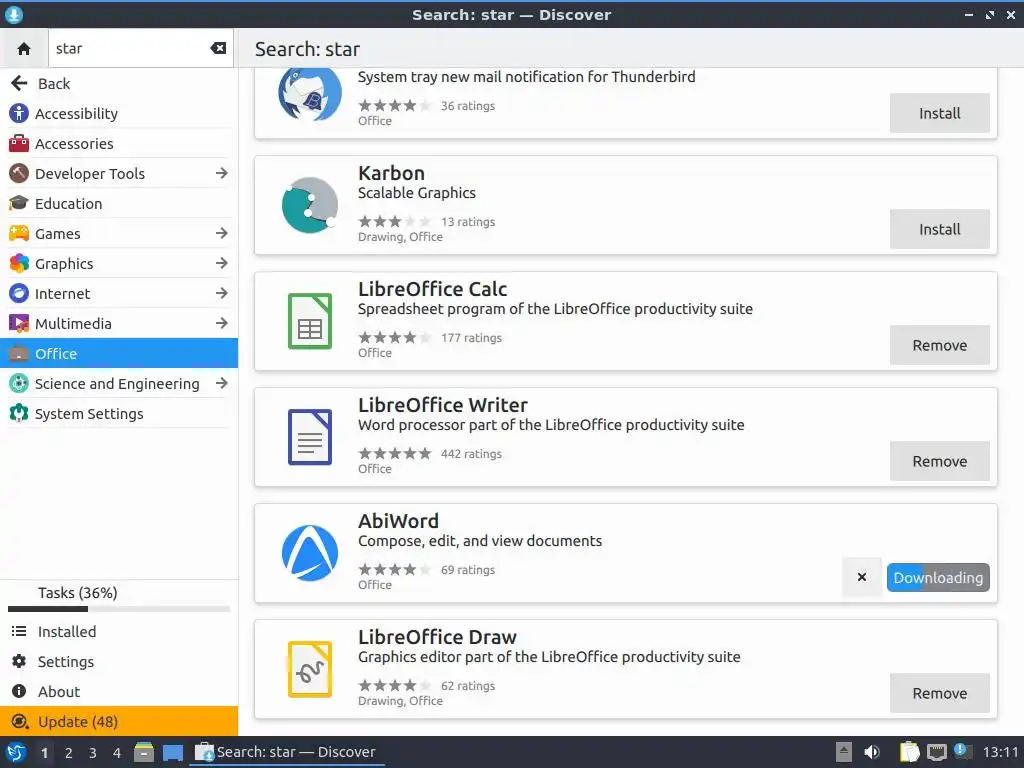Expand the Multimedia subcategories arrow
The height and width of the screenshot is (768, 1024).
(x=221, y=323)
